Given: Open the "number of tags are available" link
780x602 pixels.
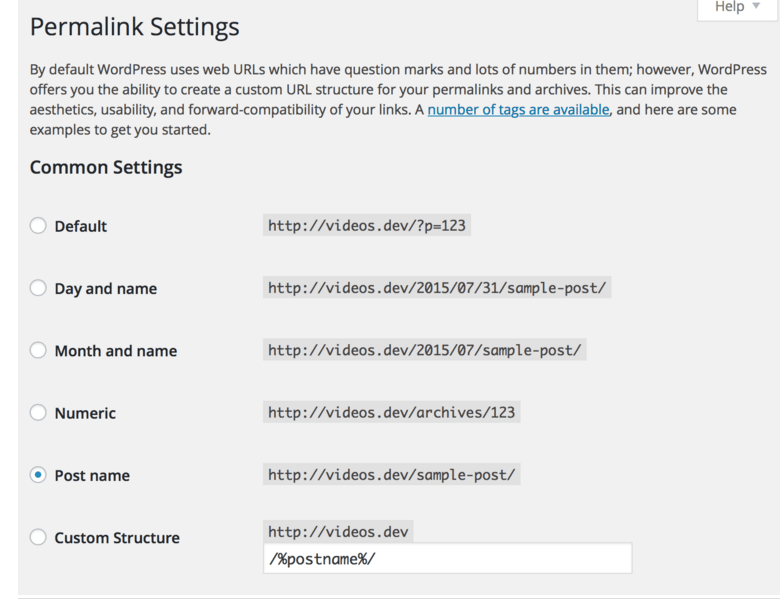Looking at the screenshot, I should coord(518,110).
